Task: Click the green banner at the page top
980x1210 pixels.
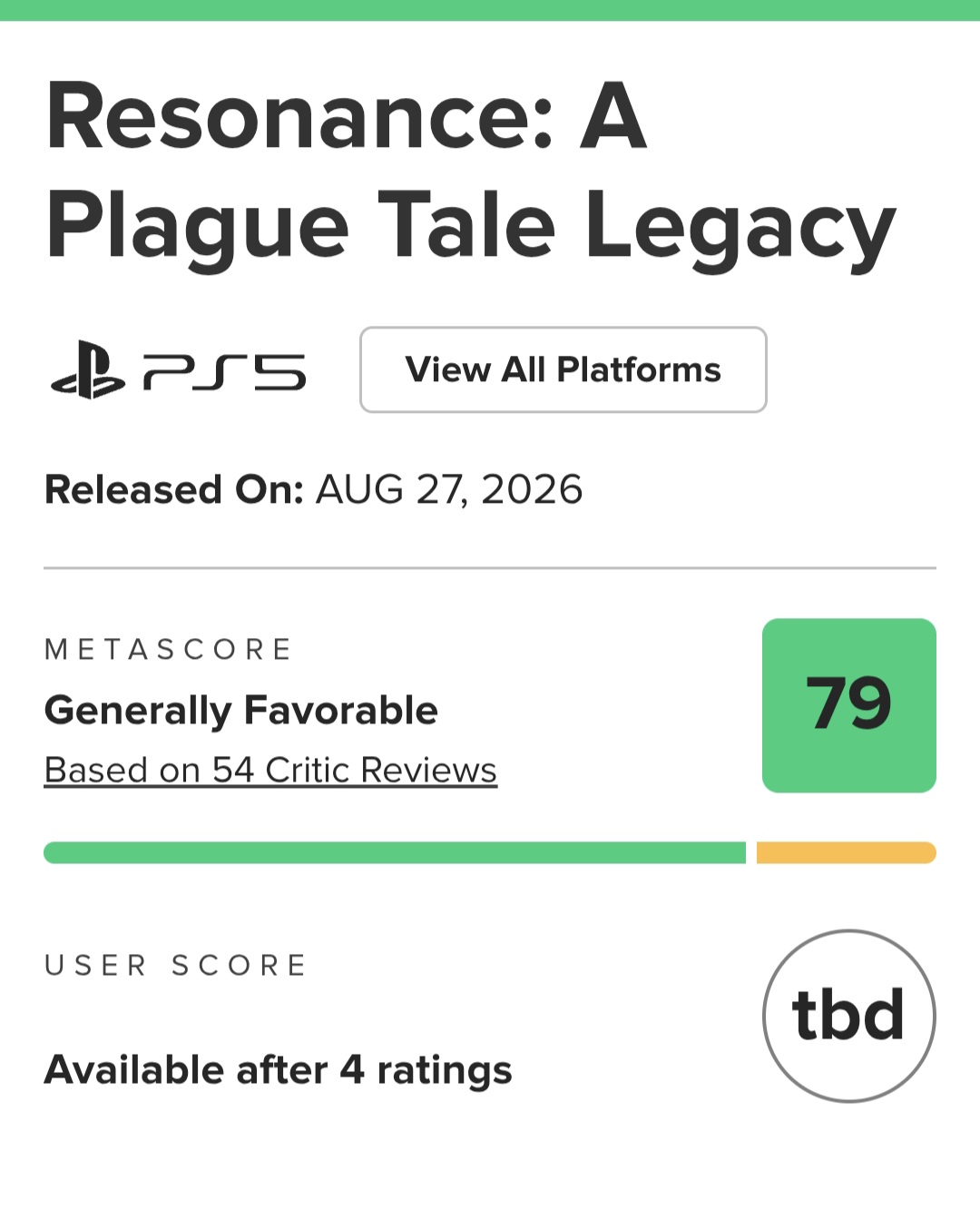Action: point(490,10)
